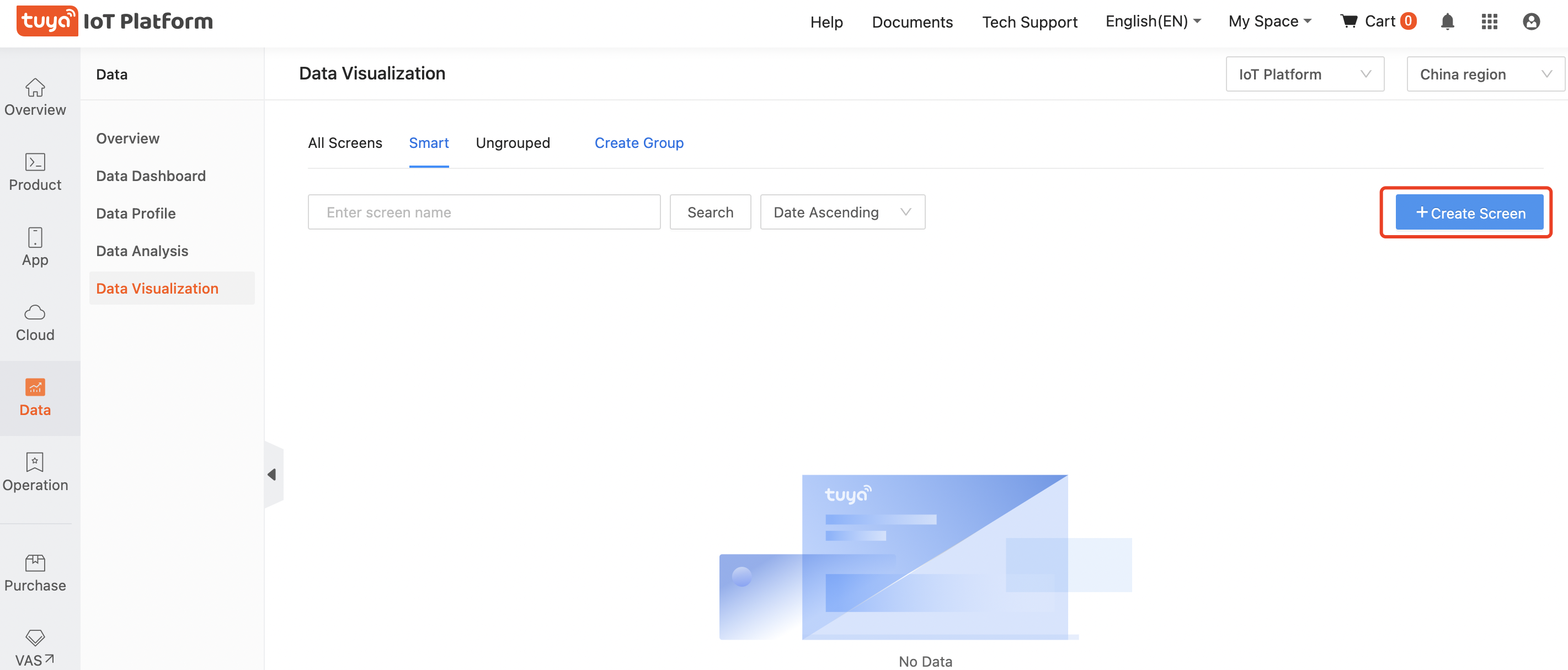Open Data Dashboard in submenu

pyautogui.click(x=151, y=176)
